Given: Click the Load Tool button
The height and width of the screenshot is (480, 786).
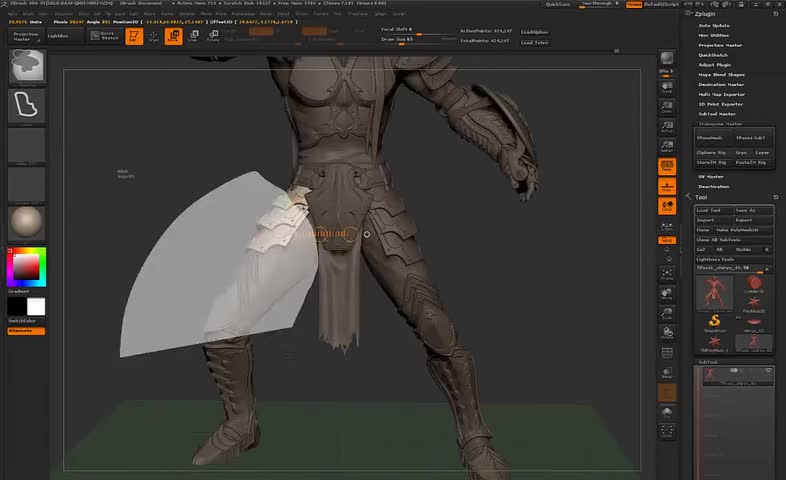Looking at the screenshot, I should (714, 210).
